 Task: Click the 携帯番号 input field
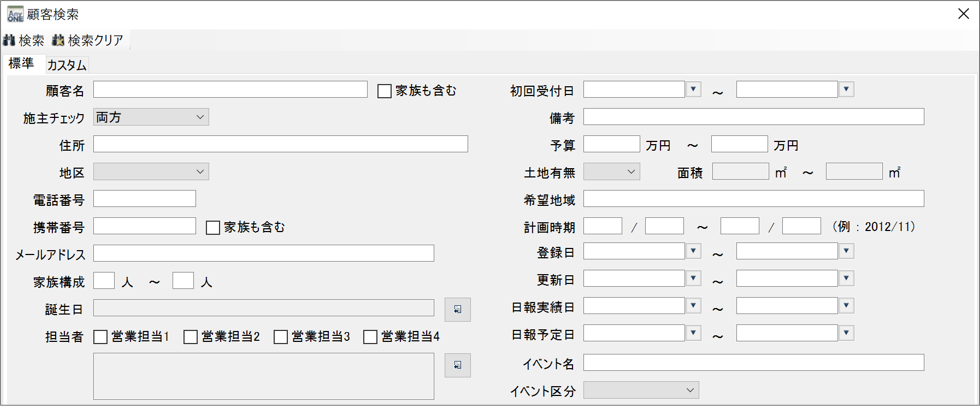coord(144,225)
